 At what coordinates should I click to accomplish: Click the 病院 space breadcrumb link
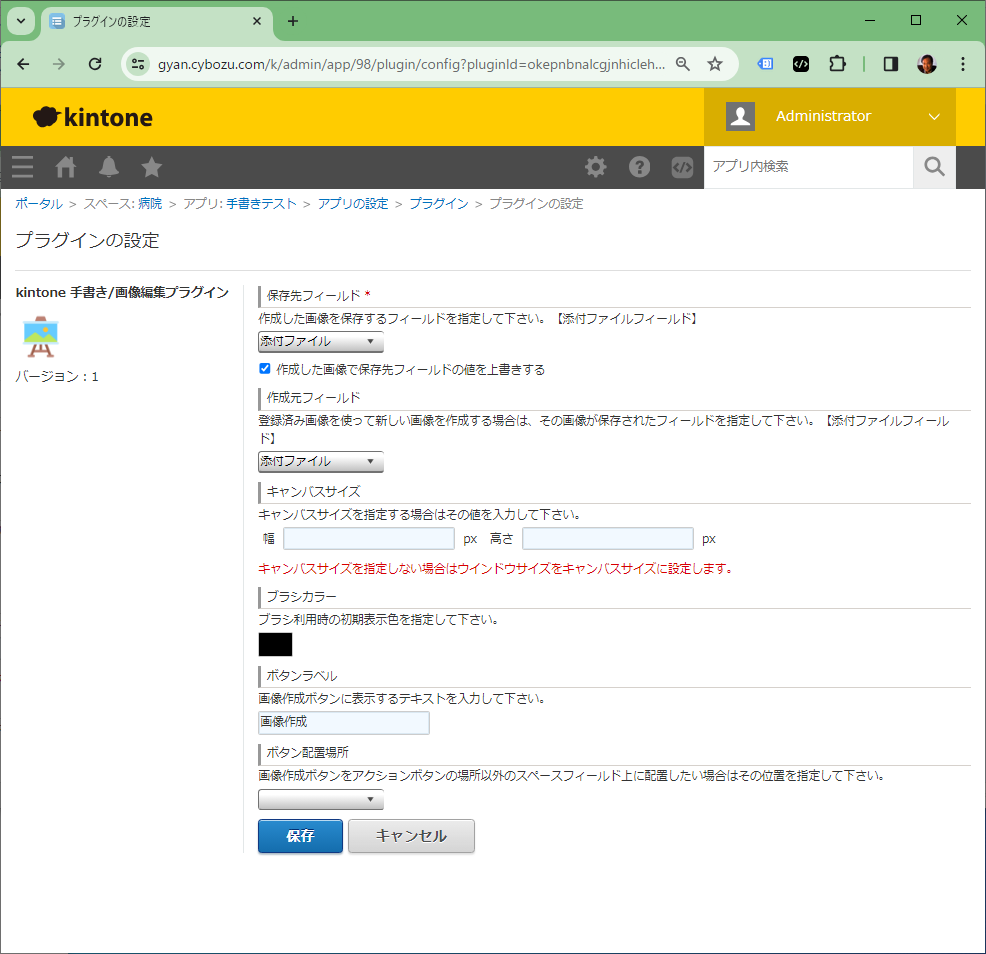coord(150,204)
